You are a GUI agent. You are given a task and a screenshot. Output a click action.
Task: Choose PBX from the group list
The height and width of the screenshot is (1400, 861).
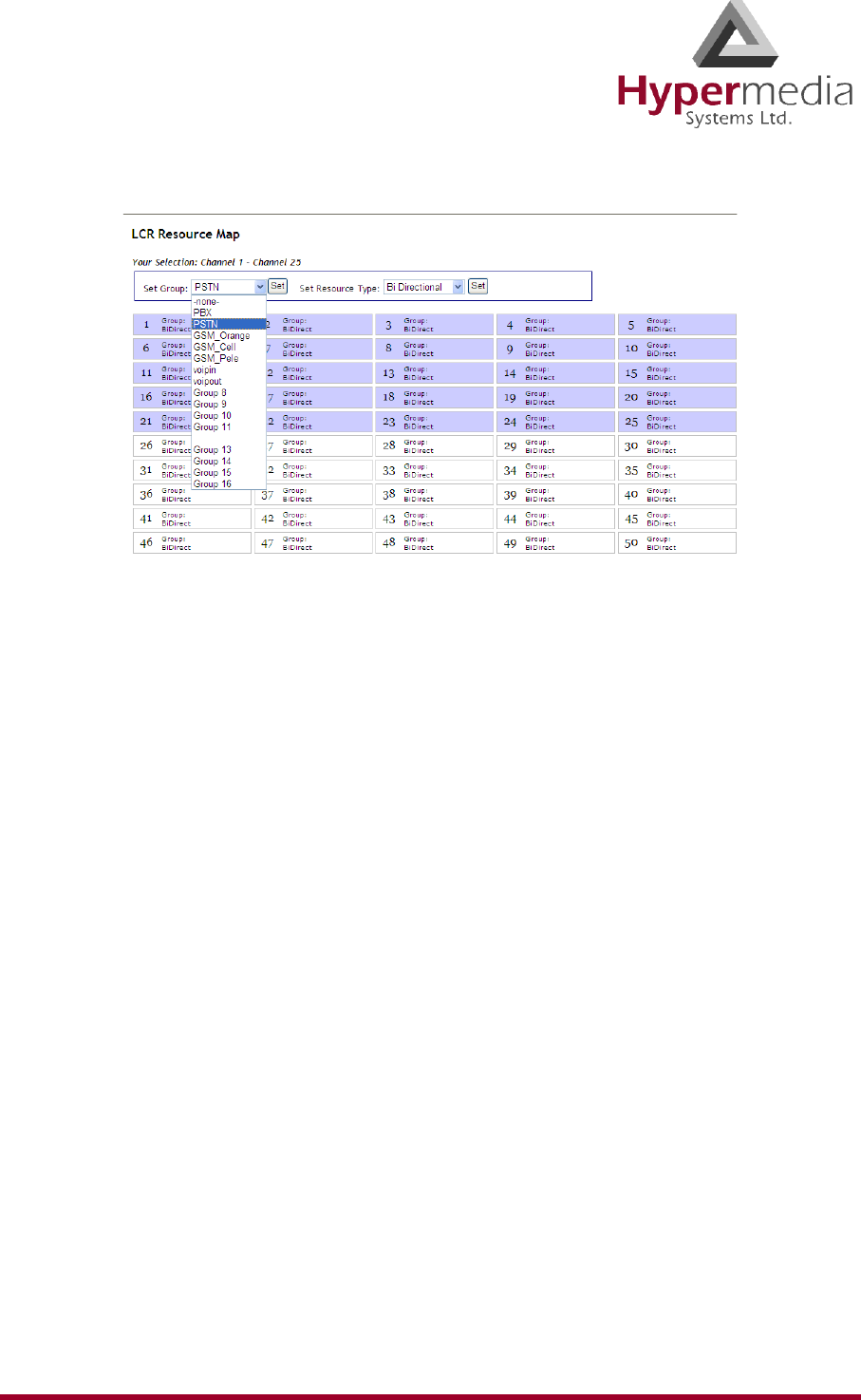(x=229, y=312)
